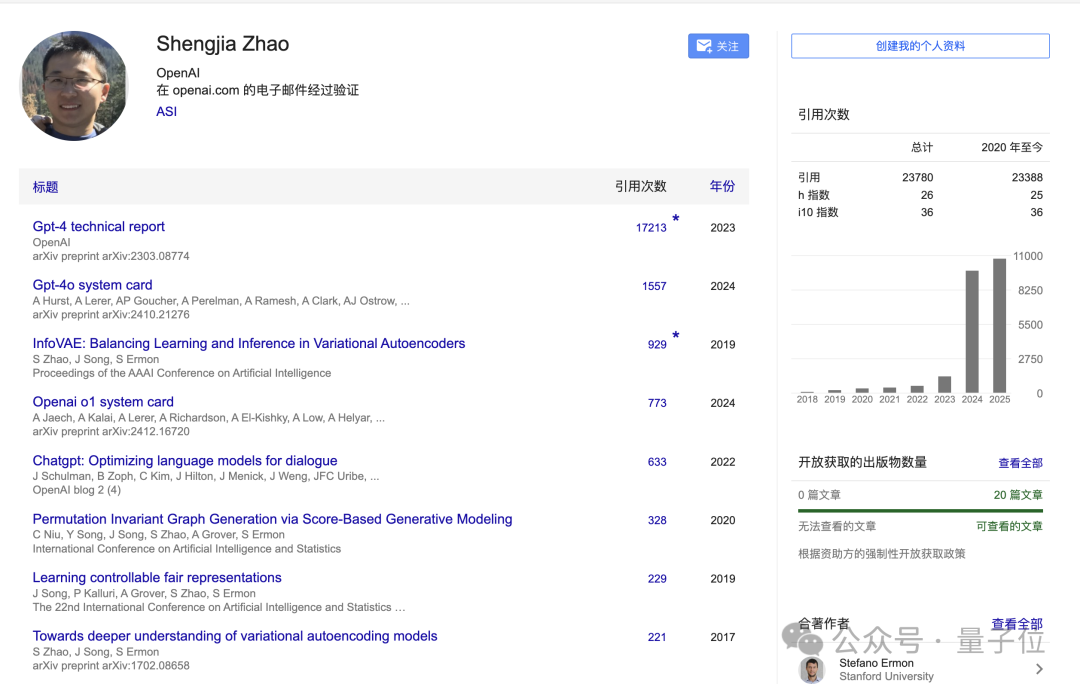Viewport: 1080px width, 684px height.
Task: Open the Gpt-4o system card paper
Action: [x=92, y=284]
